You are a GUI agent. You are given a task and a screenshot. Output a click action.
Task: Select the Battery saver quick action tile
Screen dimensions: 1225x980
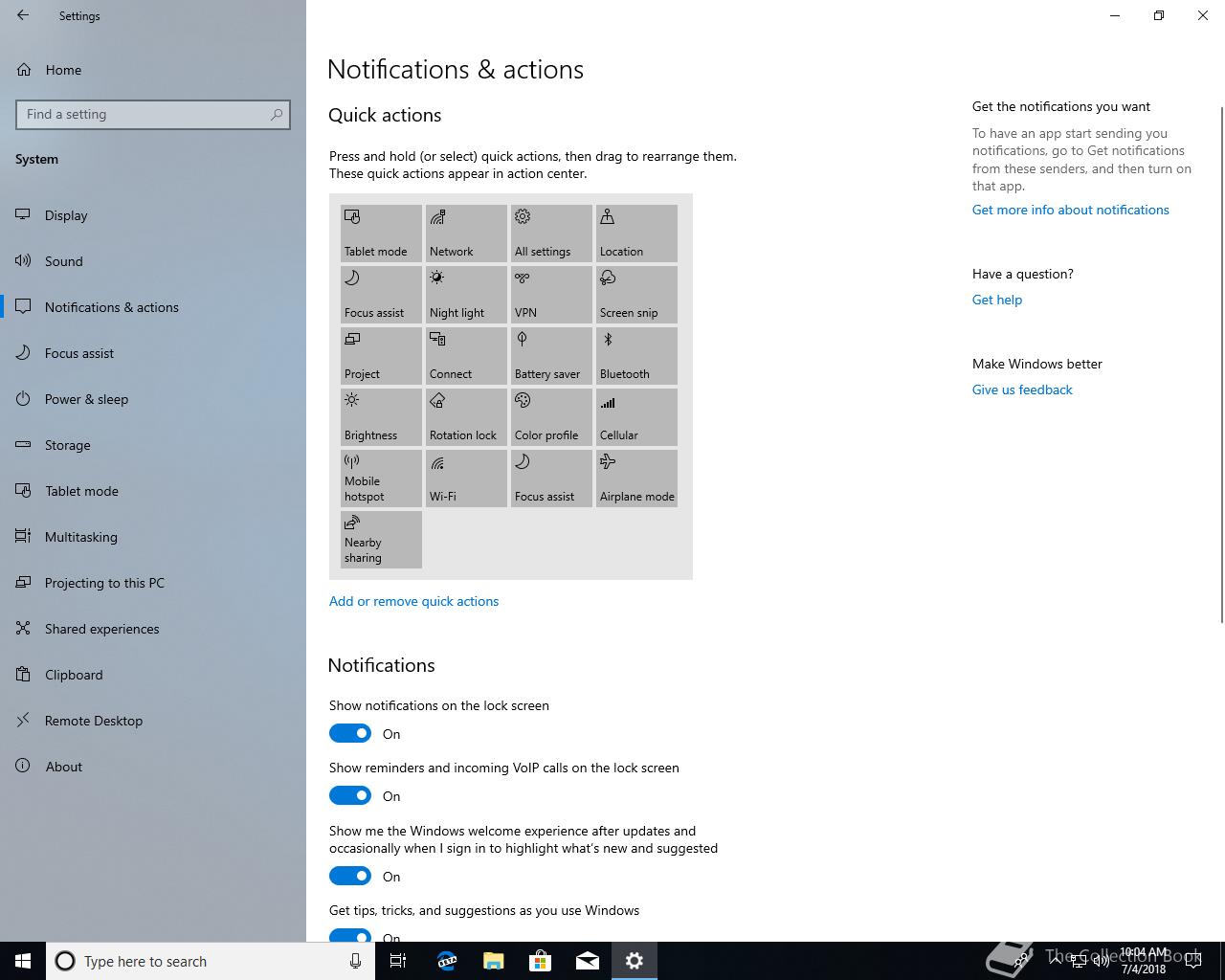coord(551,356)
